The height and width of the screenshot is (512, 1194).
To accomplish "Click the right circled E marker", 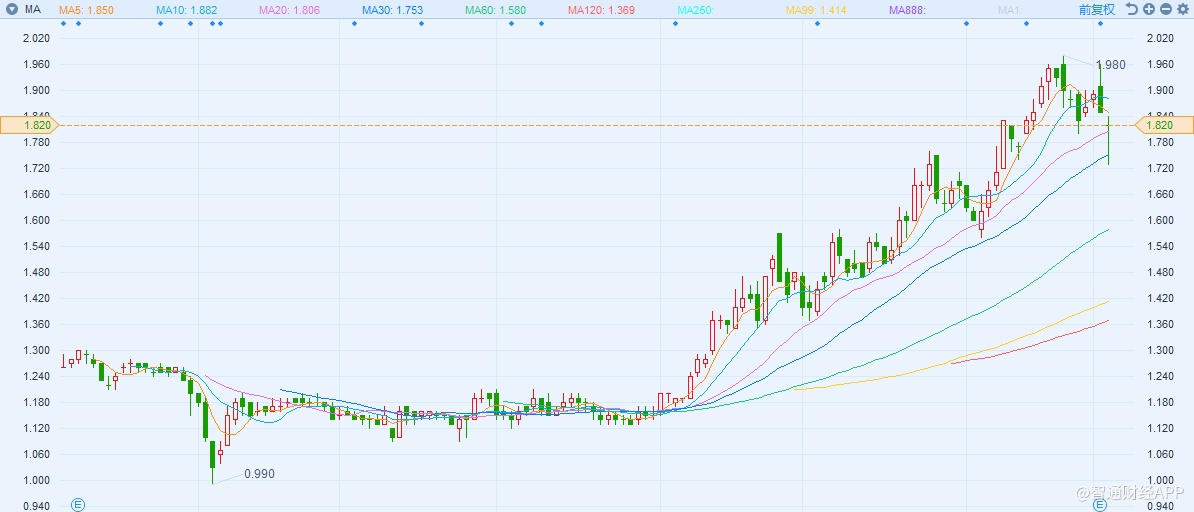I will [x=1100, y=505].
